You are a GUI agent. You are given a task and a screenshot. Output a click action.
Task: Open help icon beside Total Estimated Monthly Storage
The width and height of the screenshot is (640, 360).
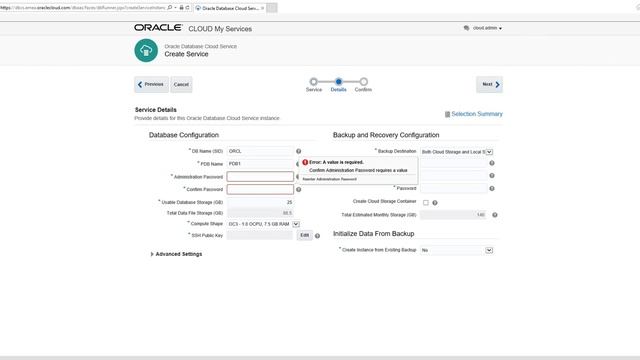pos(495,215)
